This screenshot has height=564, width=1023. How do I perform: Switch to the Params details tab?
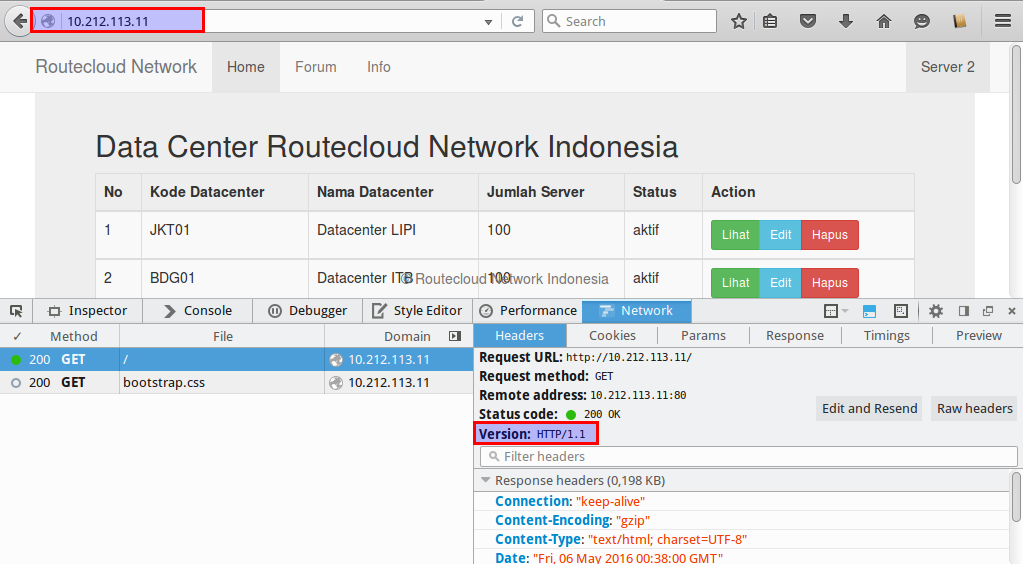[x=703, y=336]
